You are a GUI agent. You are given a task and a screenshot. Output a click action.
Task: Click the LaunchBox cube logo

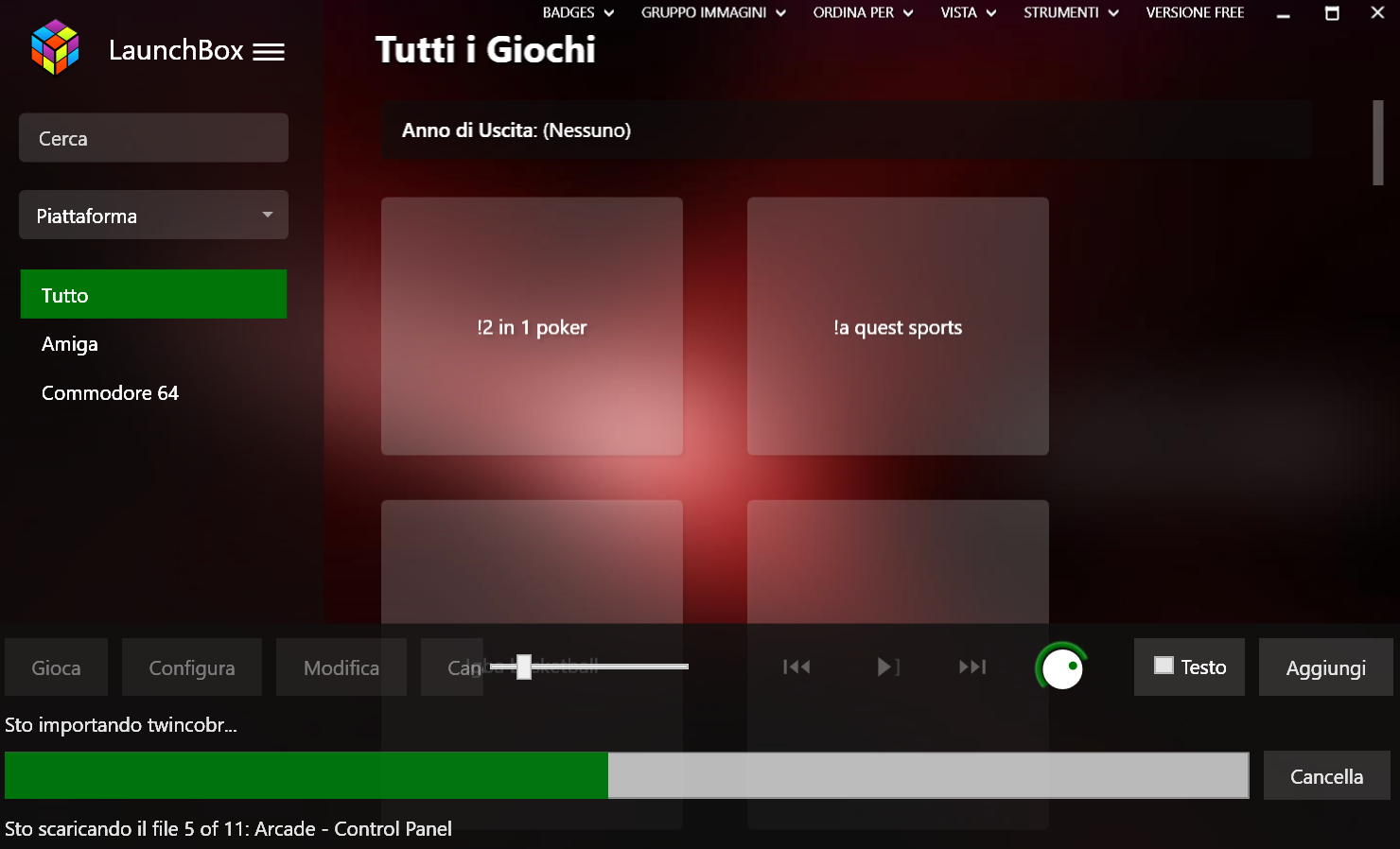[x=55, y=47]
